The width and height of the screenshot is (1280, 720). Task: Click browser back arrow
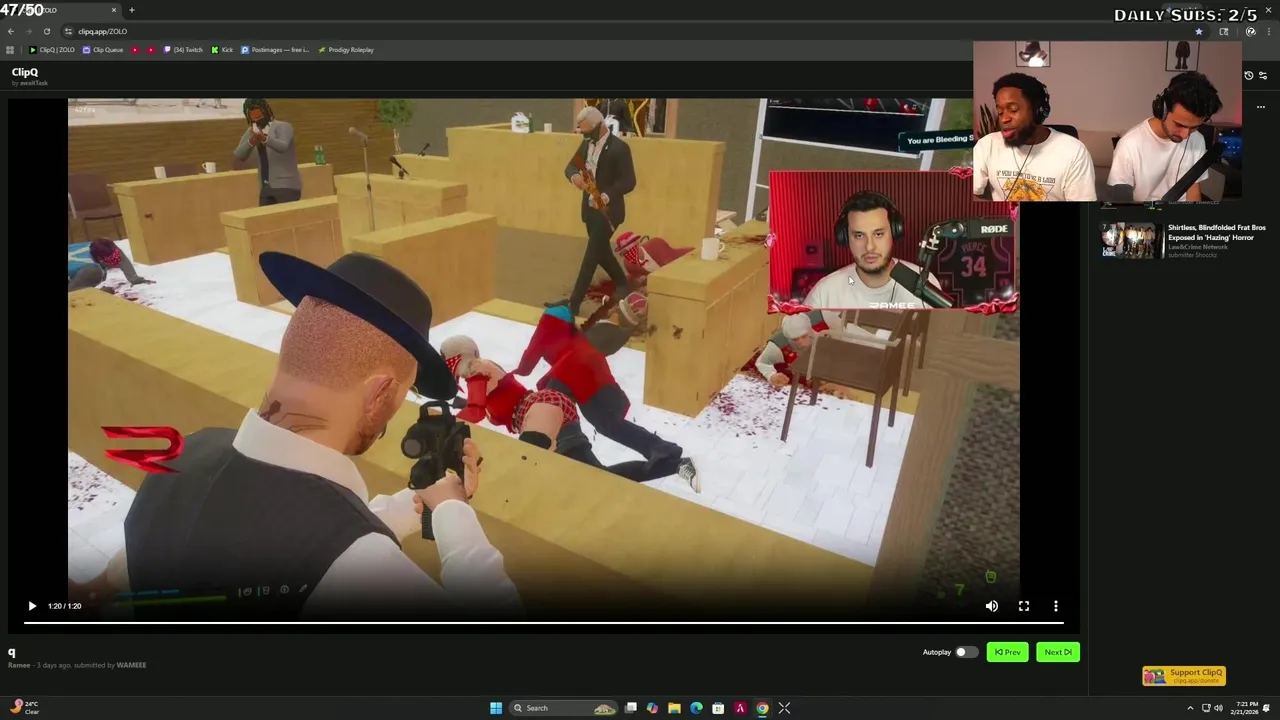click(x=11, y=31)
